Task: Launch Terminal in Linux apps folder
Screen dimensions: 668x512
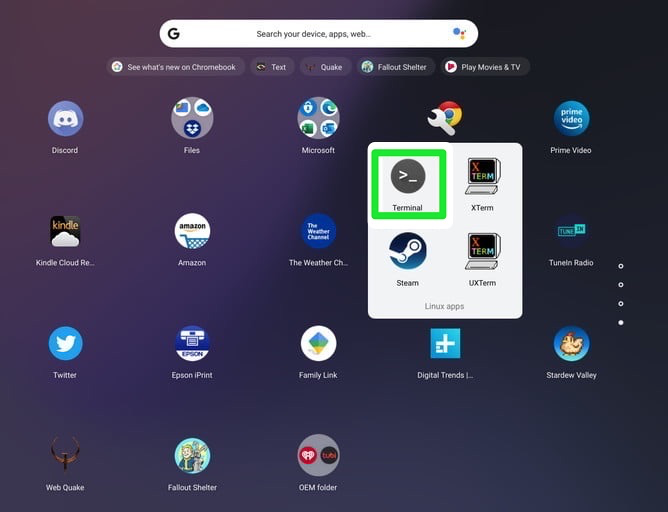Action: 408,176
